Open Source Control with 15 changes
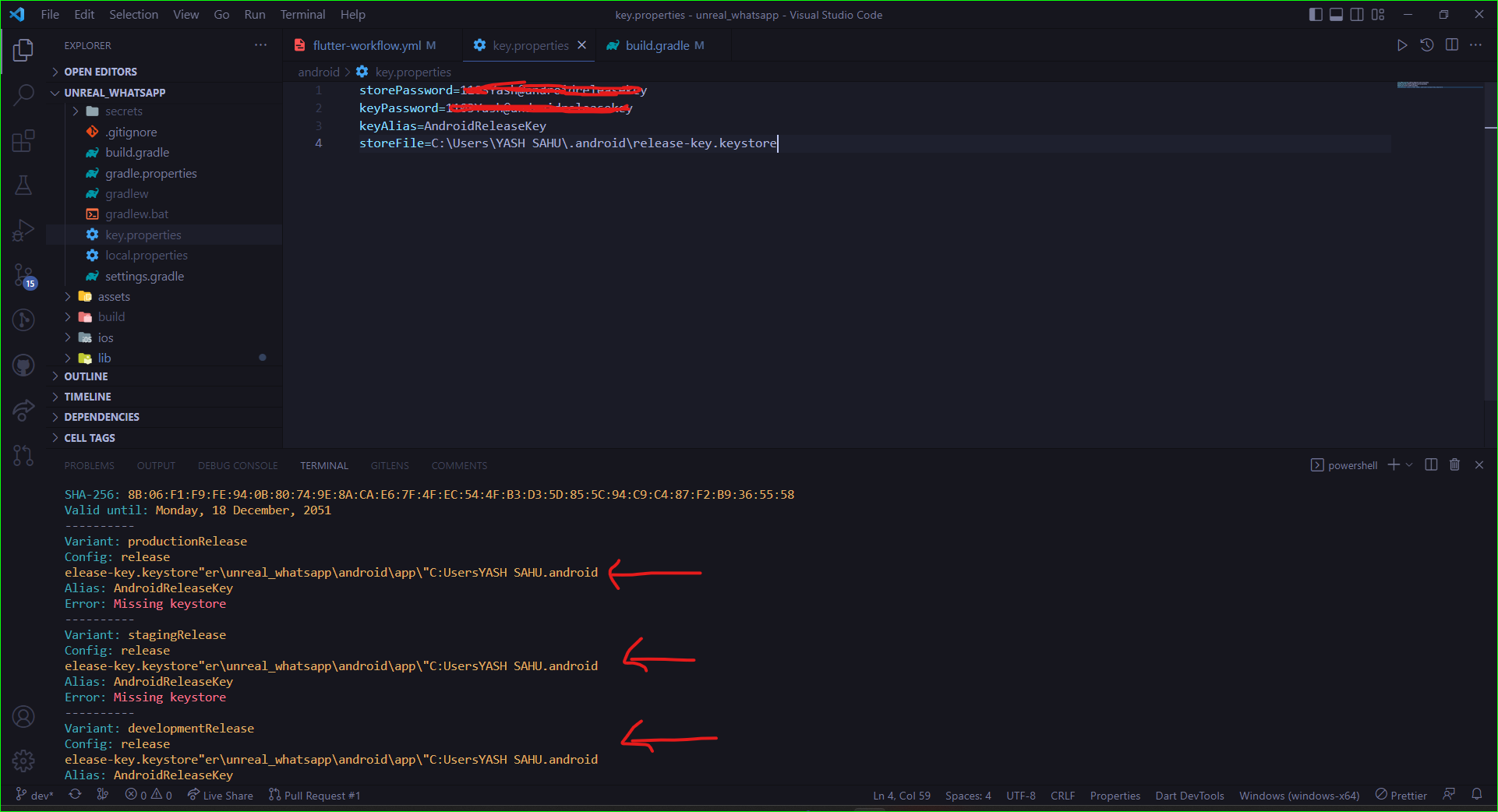 point(23,275)
